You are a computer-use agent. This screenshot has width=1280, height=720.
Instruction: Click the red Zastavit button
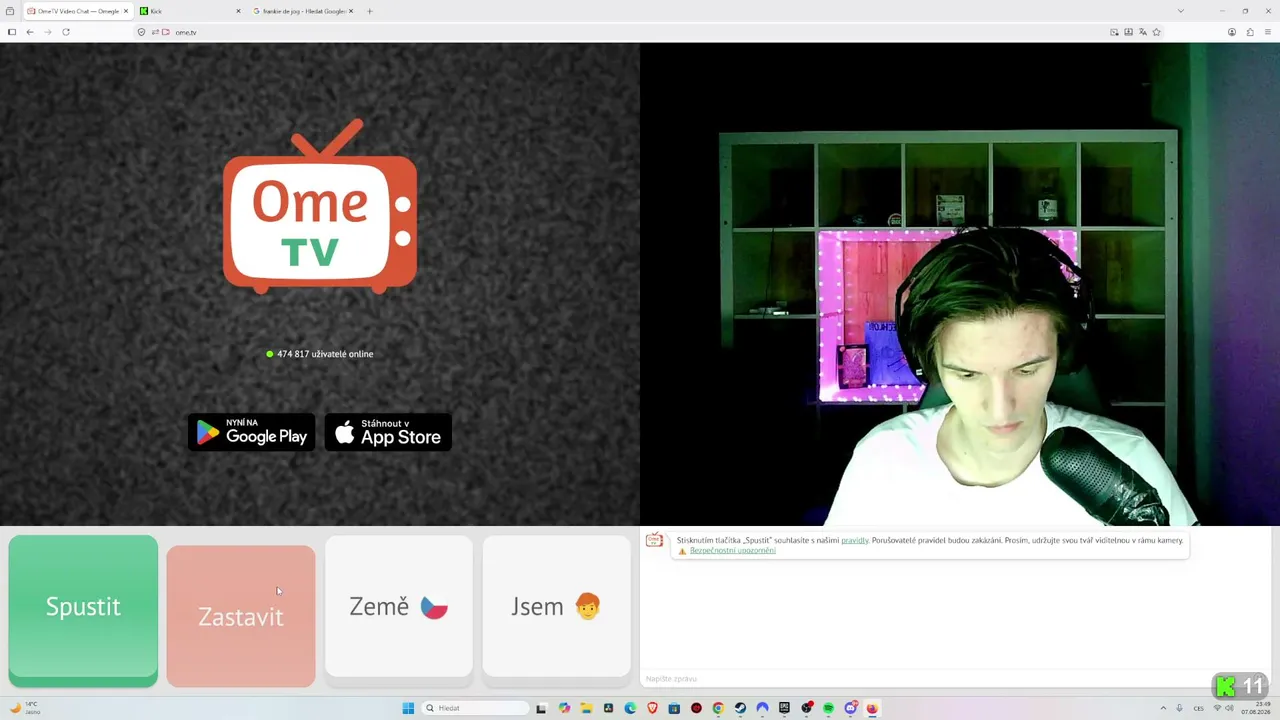click(241, 616)
